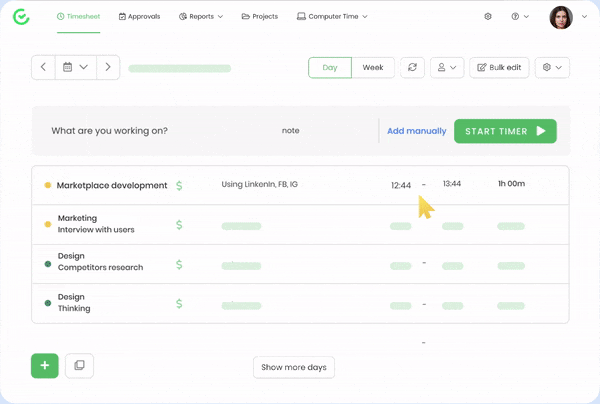Image resolution: width=600 pixels, height=404 pixels.
Task: Toggle billable dollar icon for Design Thinking
Action: 179,304
